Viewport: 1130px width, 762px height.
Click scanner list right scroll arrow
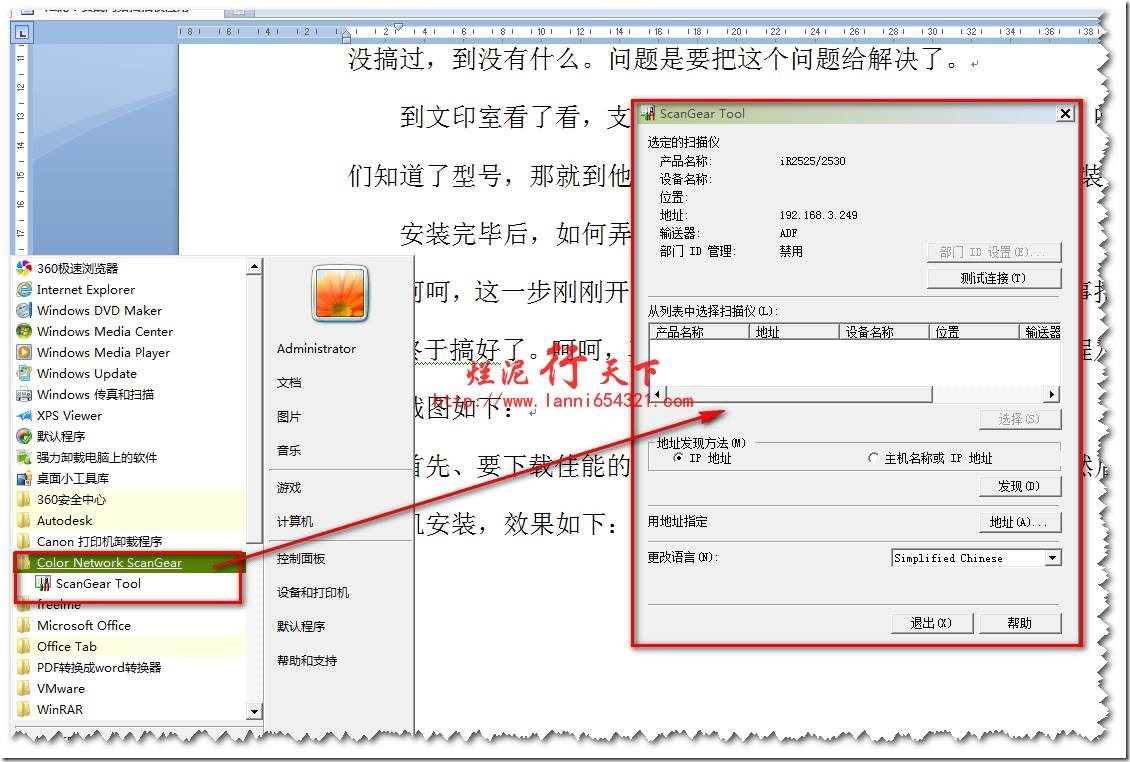tap(1053, 394)
